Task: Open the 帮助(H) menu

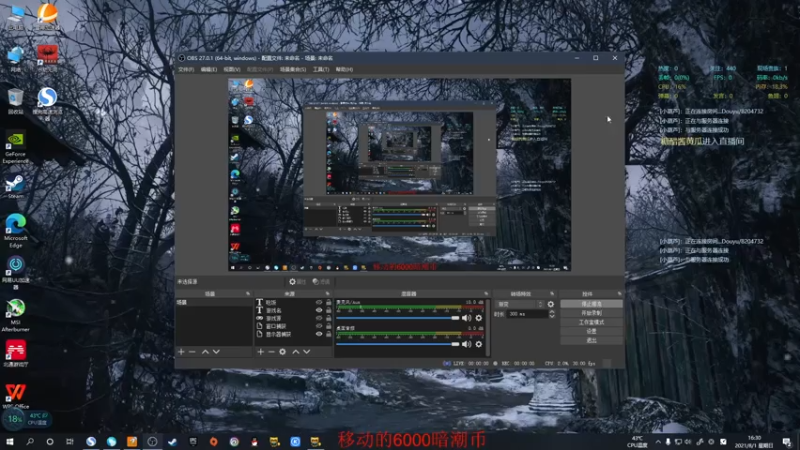Action: (344, 69)
